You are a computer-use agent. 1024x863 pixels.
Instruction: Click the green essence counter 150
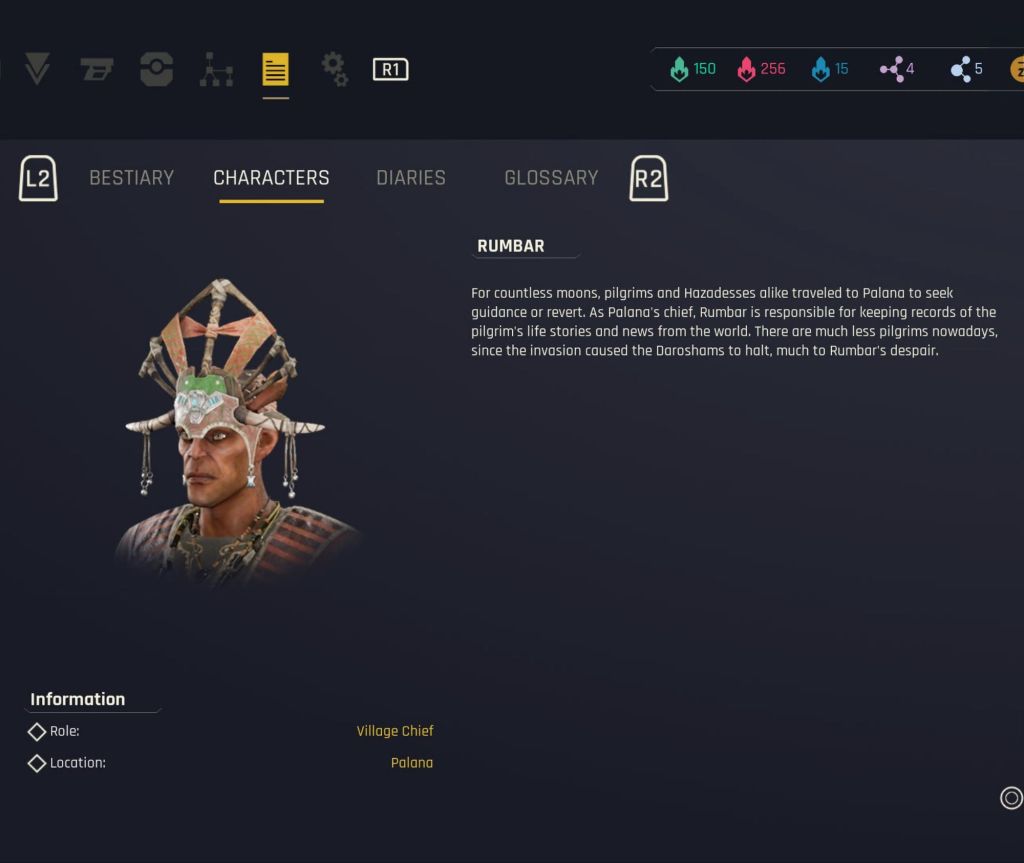693,69
